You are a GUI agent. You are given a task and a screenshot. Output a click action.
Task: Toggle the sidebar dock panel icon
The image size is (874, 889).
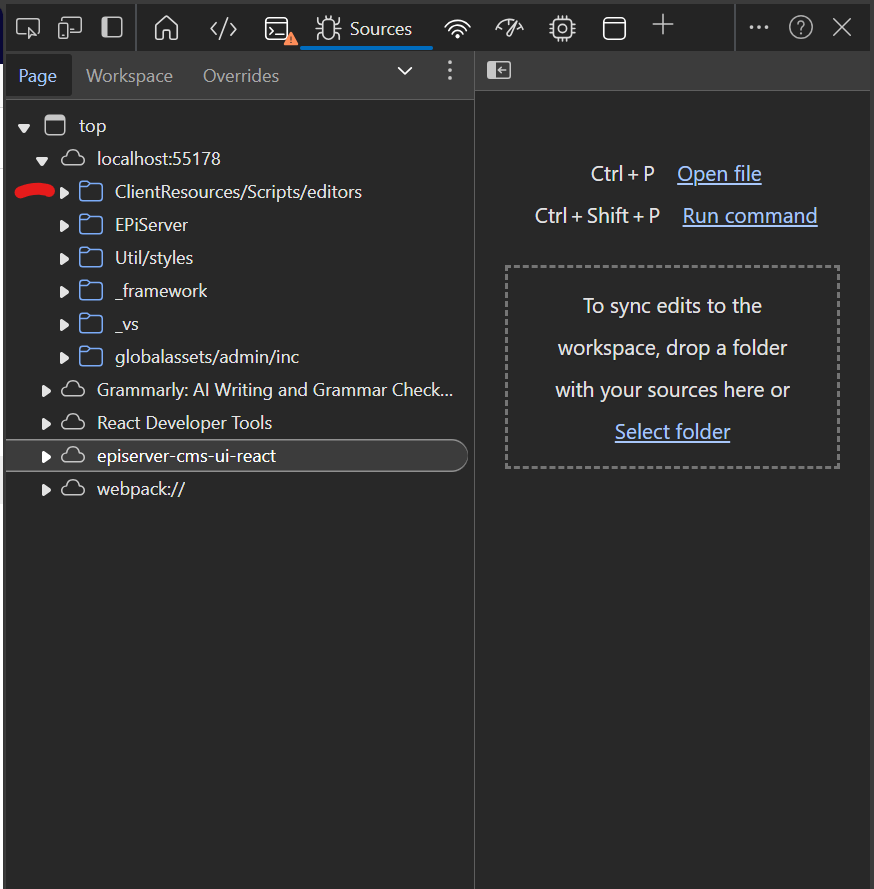click(x=113, y=27)
